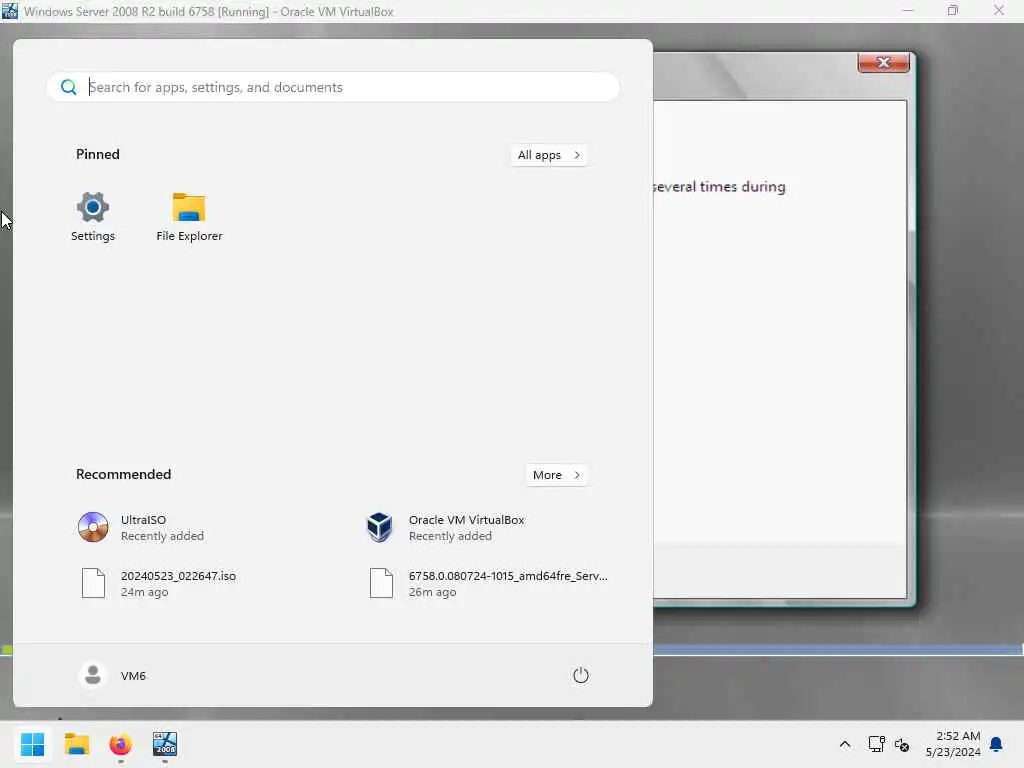Viewport: 1024px width, 768px height.
Task: Click the Windows Start button
Action: pos(33,744)
